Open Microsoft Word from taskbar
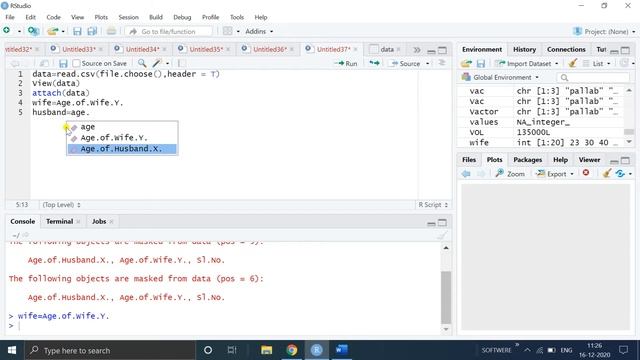This screenshot has height=360, width=640. [x=341, y=350]
